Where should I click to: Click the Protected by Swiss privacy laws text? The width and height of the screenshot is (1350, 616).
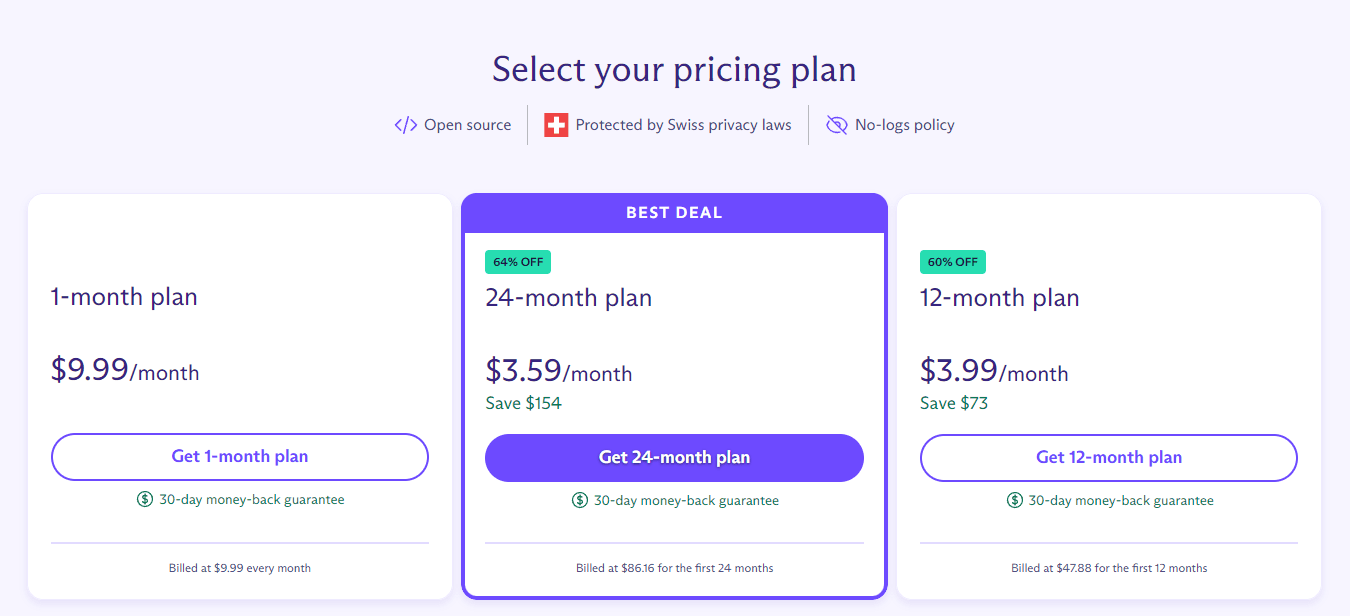point(684,125)
